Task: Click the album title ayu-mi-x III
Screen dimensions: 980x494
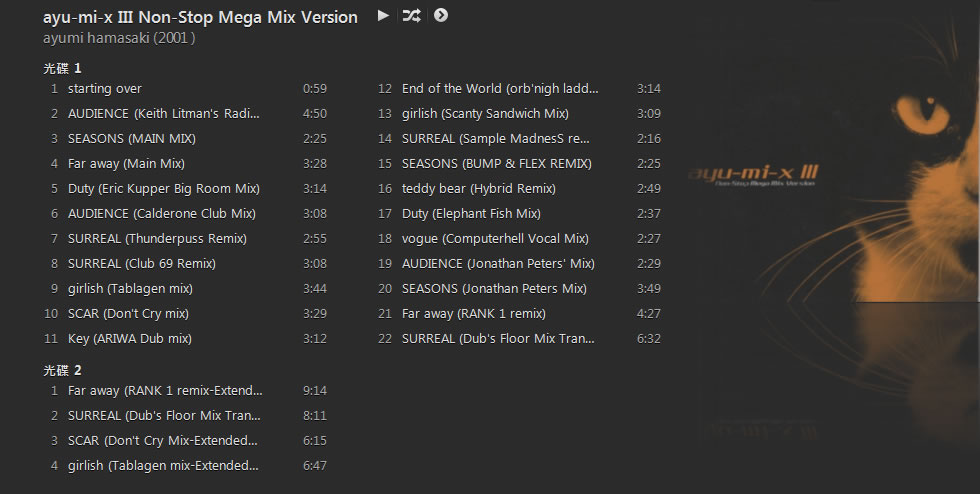Action: (x=200, y=17)
